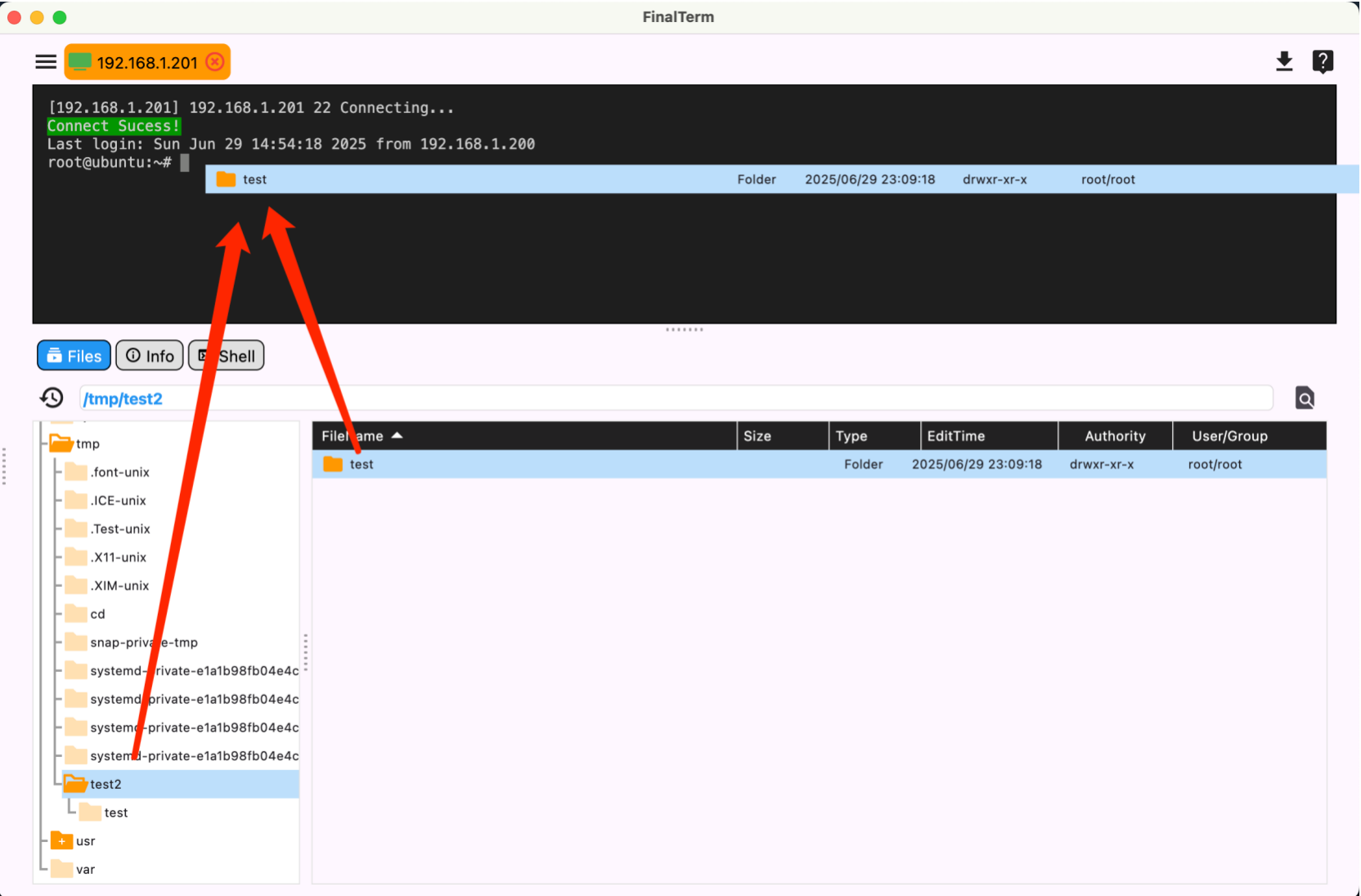Viewport: 1361px width, 896px height.
Task: Click the var folder icon
Action: point(61,868)
